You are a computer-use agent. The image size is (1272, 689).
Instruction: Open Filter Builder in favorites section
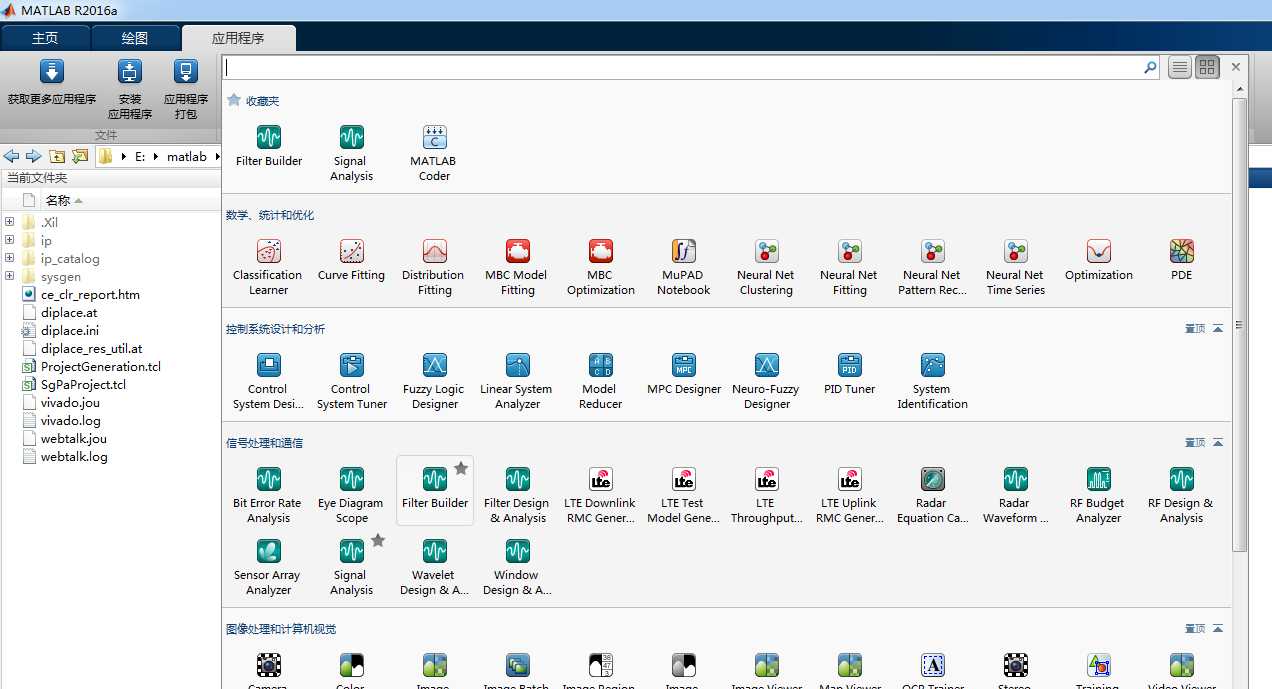269,146
